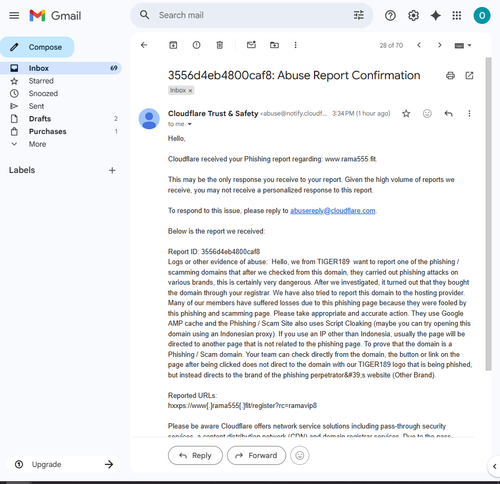Archive this email using the archive icon
The image size is (500, 484).
tap(173, 45)
